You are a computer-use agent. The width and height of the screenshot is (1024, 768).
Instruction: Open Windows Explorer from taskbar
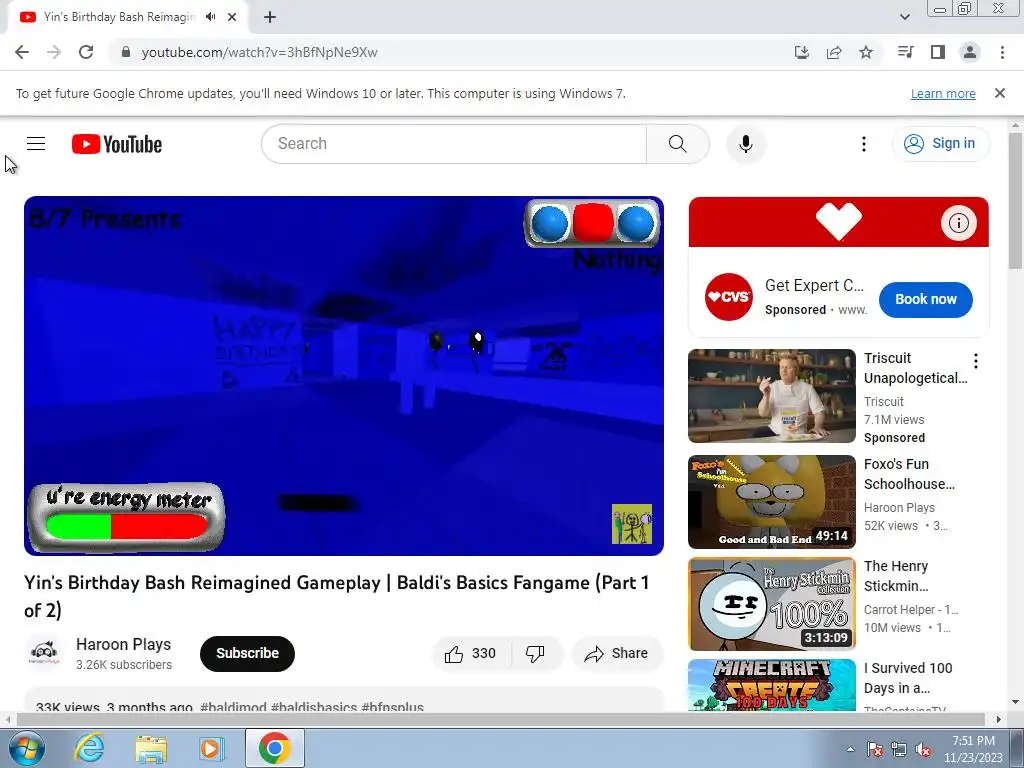pos(151,748)
